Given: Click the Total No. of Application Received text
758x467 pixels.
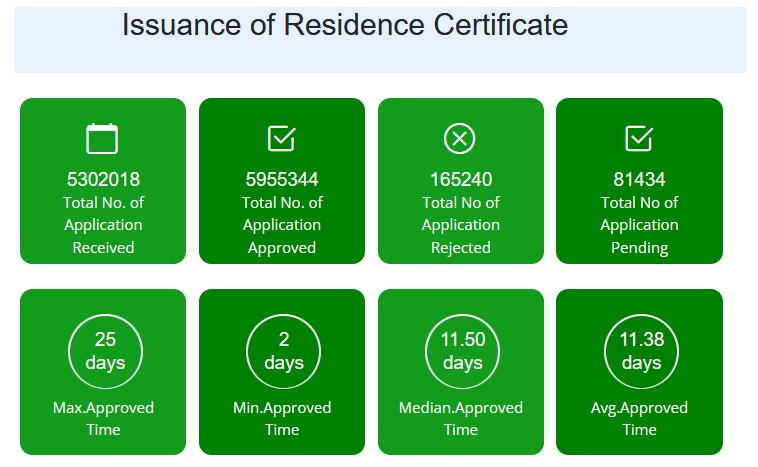Looking at the screenshot, I should pos(103,225).
